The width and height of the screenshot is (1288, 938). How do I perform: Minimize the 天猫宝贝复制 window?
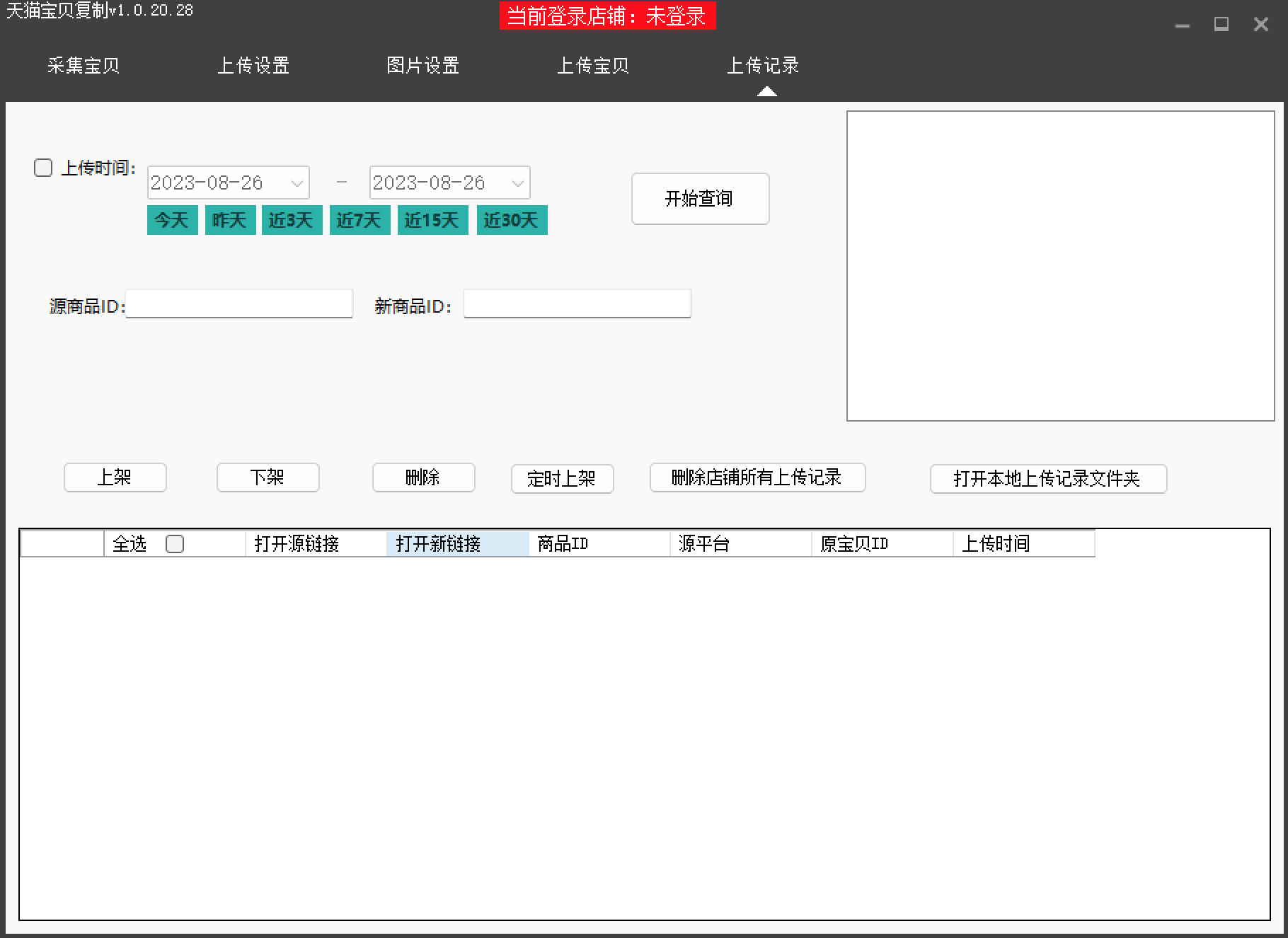pos(1183,25)
